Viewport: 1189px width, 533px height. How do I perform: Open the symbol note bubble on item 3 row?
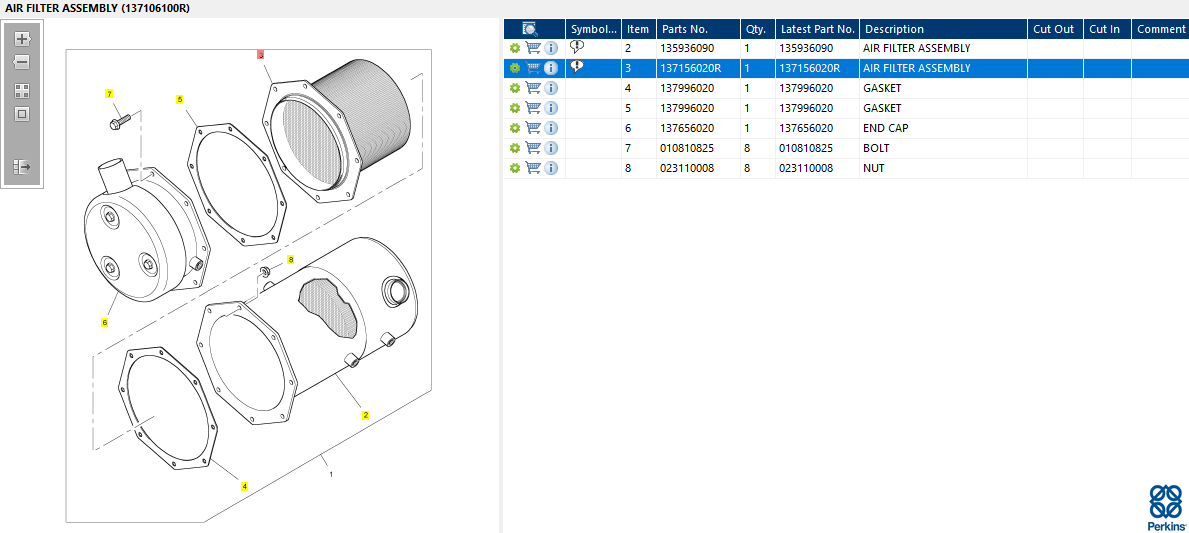coord(577,67)
